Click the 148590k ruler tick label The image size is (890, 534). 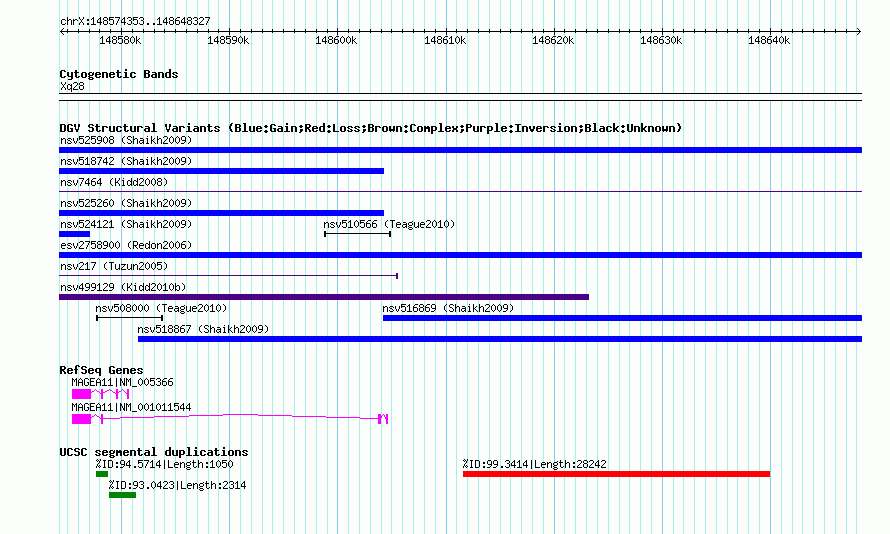point(228,41)
